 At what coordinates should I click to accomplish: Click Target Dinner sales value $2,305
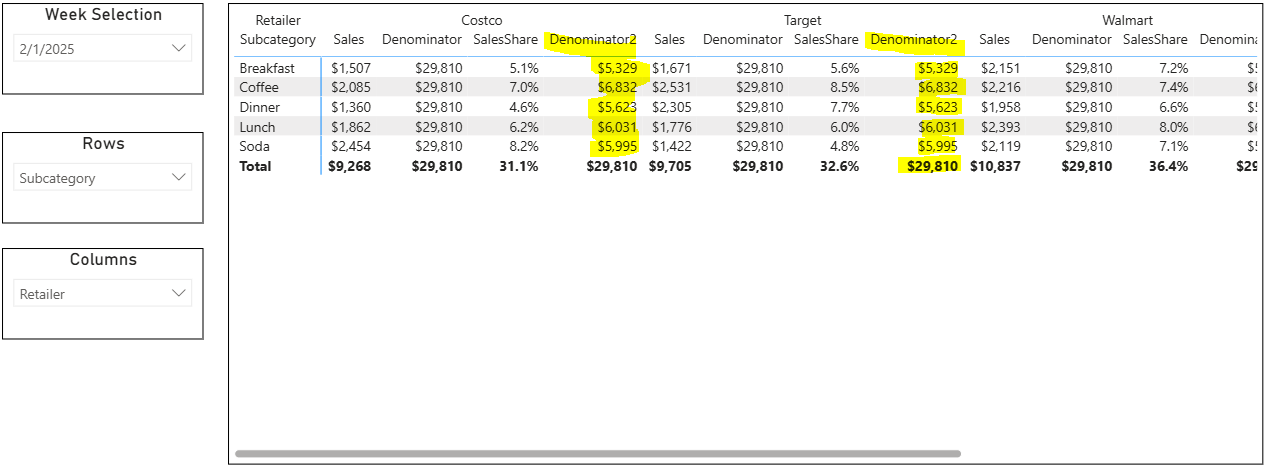(671, 107)
